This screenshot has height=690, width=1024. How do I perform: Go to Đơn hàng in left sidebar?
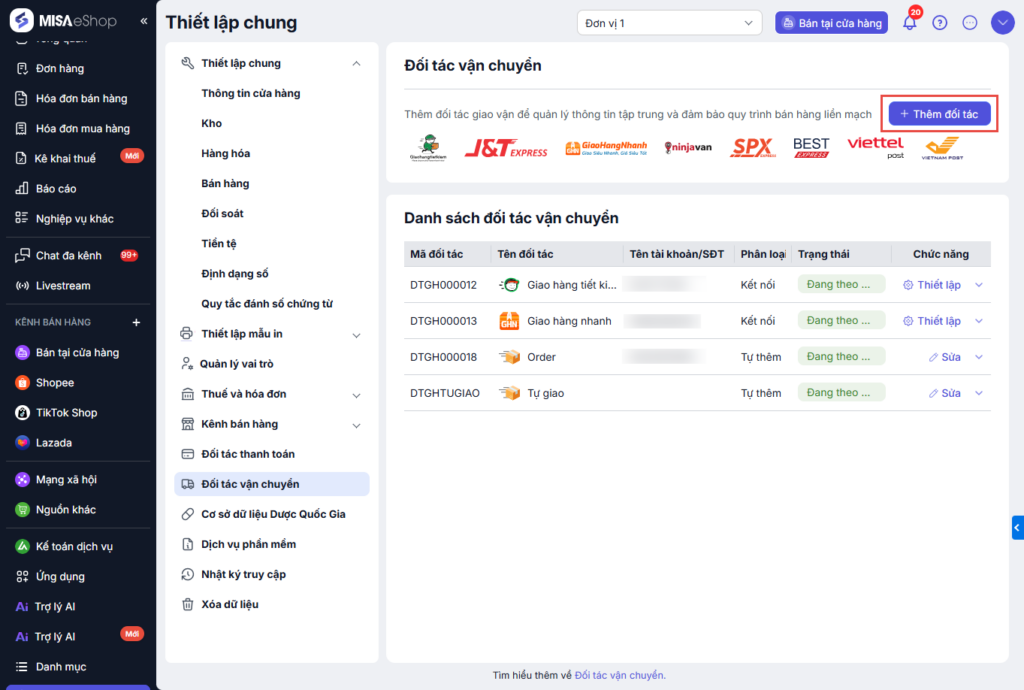(60, 69)
